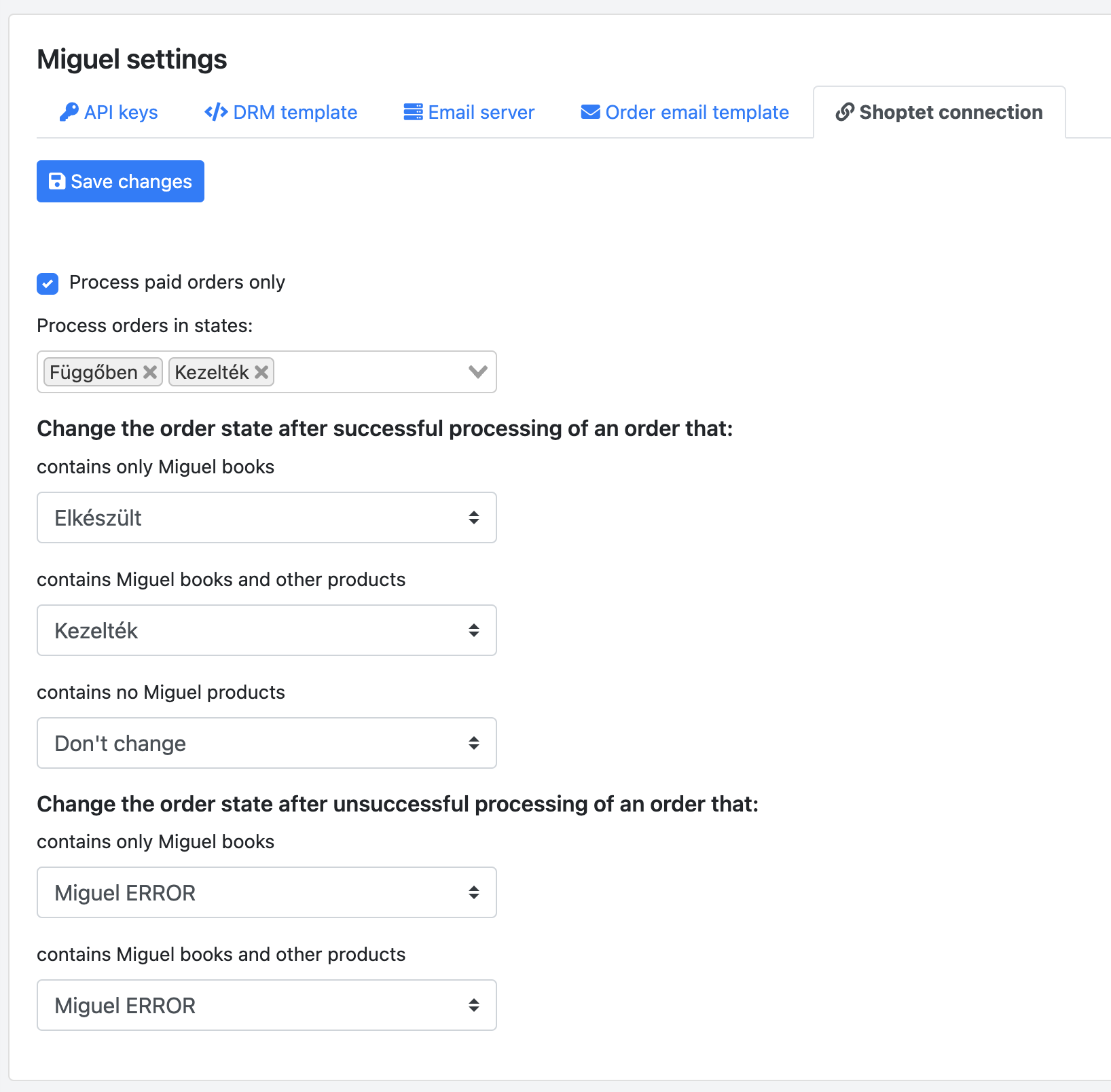The height and width of the screenshot is (1092, 1111).
Task: Switch to the API keys tab
Action: (x=109, y=112)
